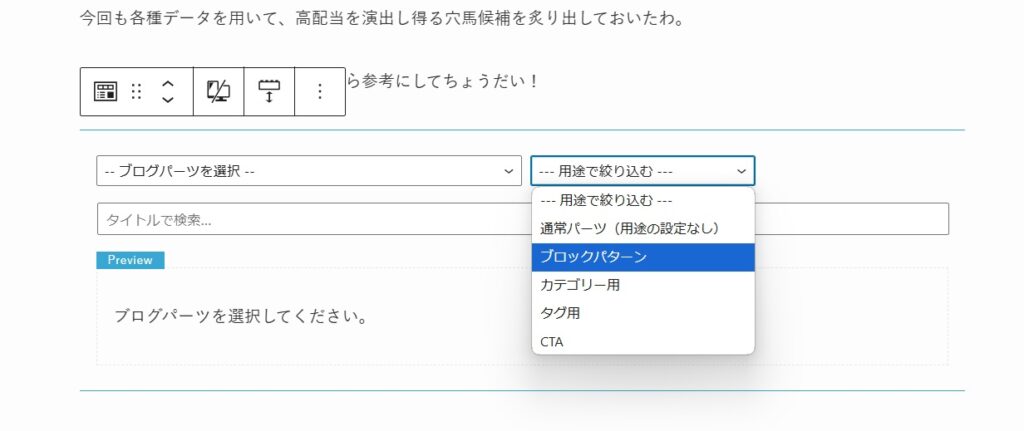Screen dimensions: 1024x431
Task: Open the block options three-dot menu
Action: point(320,91)
